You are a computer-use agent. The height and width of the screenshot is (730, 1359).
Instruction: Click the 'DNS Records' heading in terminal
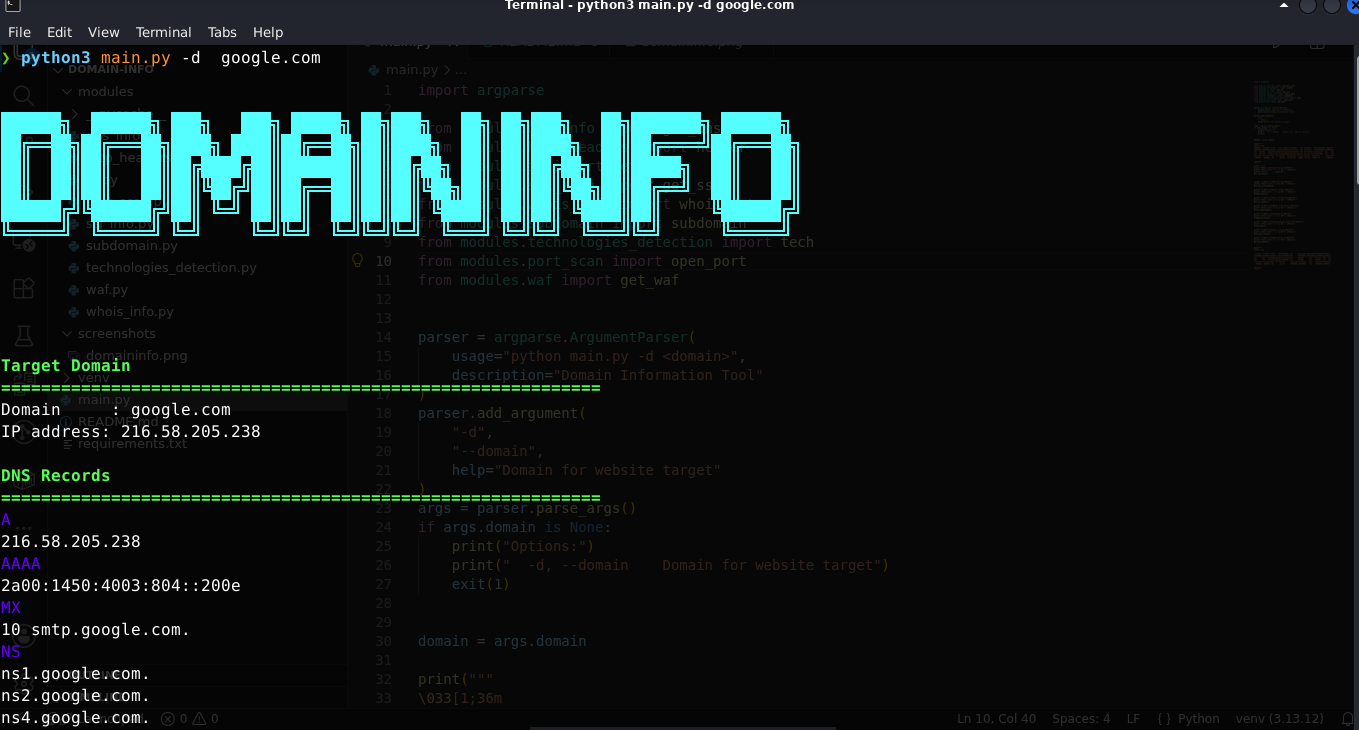56,475
